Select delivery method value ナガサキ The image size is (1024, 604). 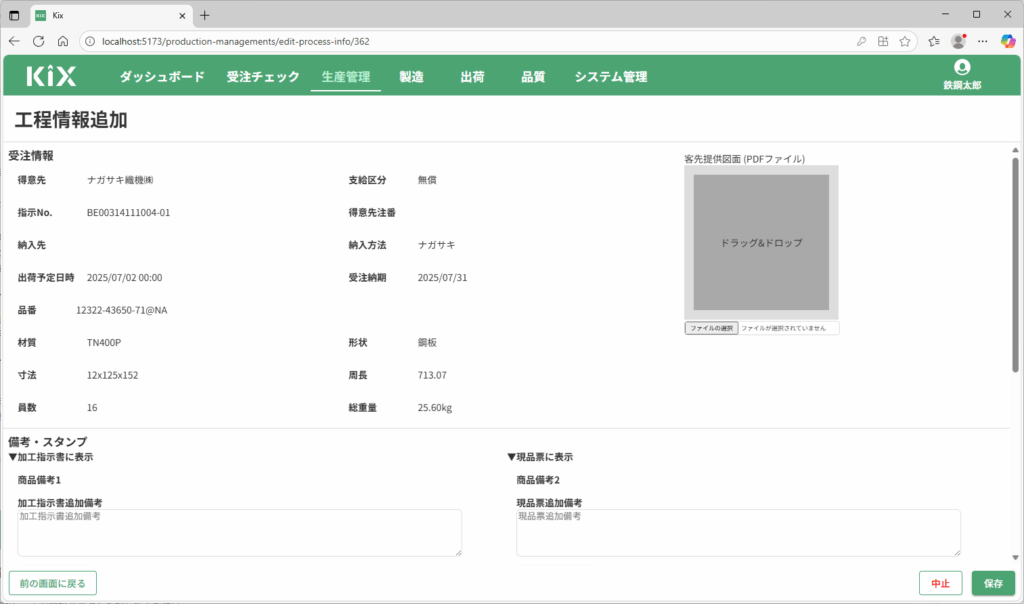tap(436, 245)
